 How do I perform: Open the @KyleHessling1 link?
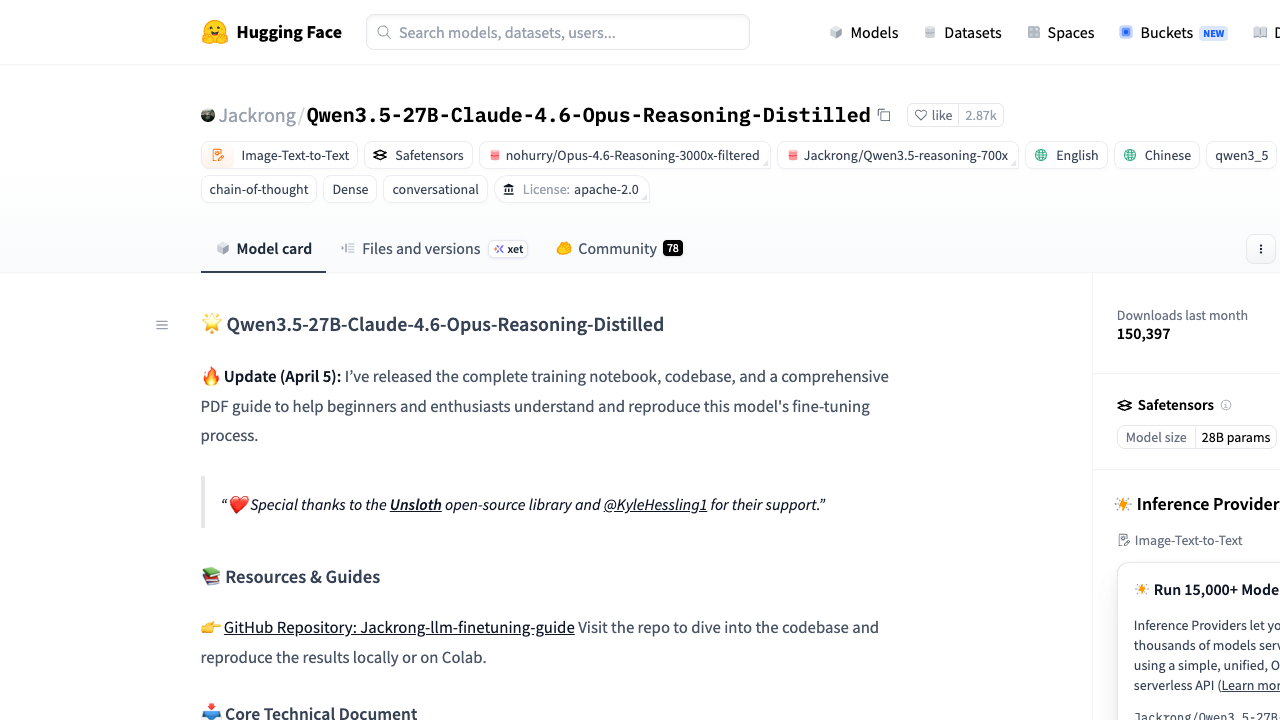pyautogui.click(x=655, y=504)
